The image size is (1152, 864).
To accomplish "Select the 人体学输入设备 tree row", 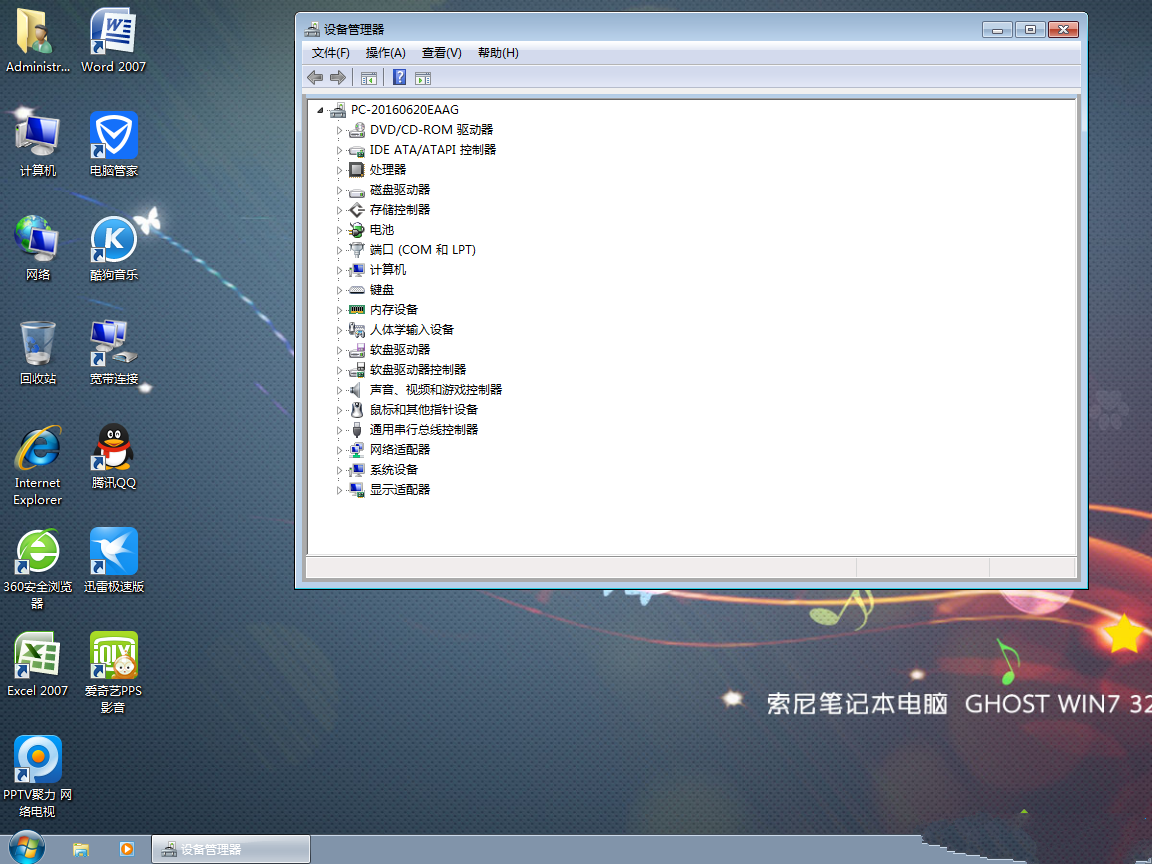I will point(411,330).
